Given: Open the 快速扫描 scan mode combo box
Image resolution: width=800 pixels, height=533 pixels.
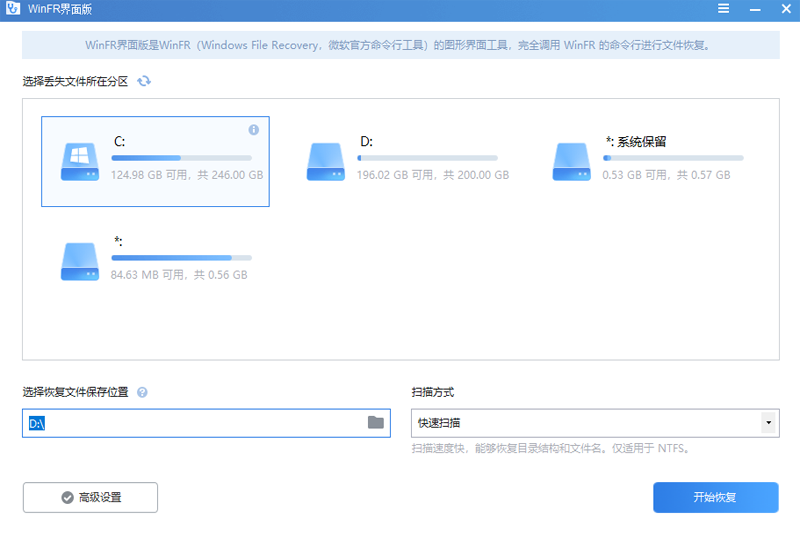Looking at the screenshot, I should 595,423.
